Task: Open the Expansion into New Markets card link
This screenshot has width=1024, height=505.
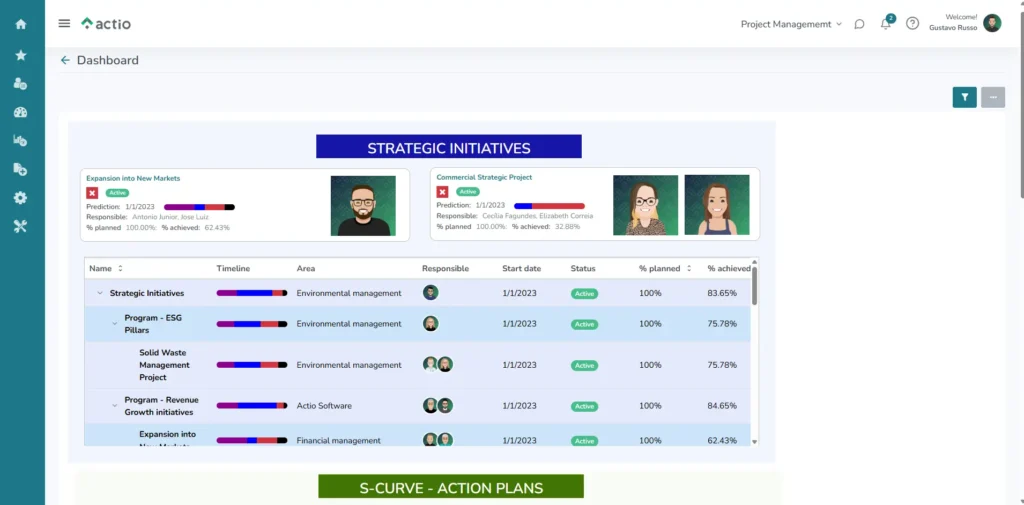Action: coord(133,178)
